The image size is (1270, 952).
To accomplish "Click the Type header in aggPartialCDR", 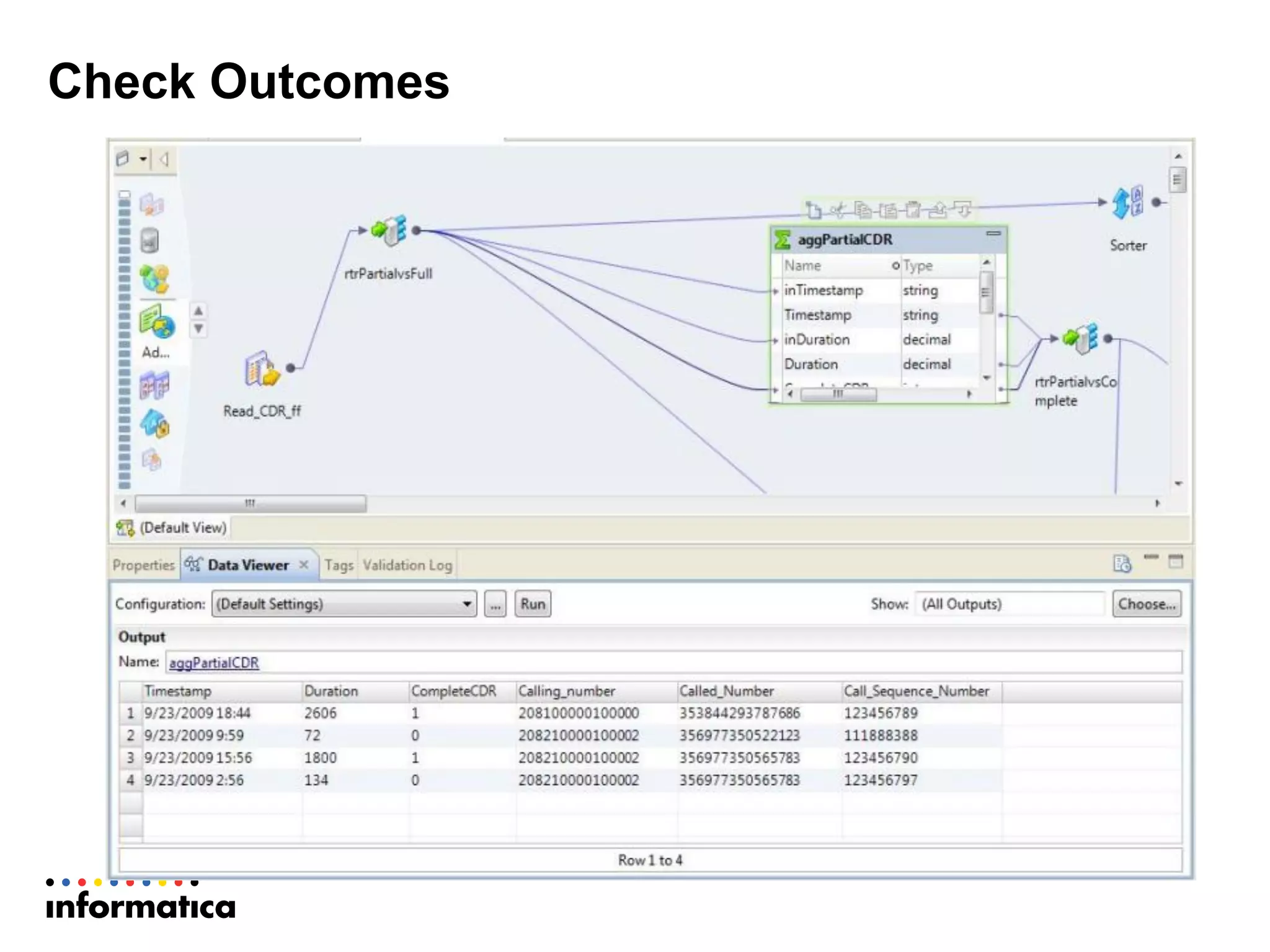I will (939, 266).
